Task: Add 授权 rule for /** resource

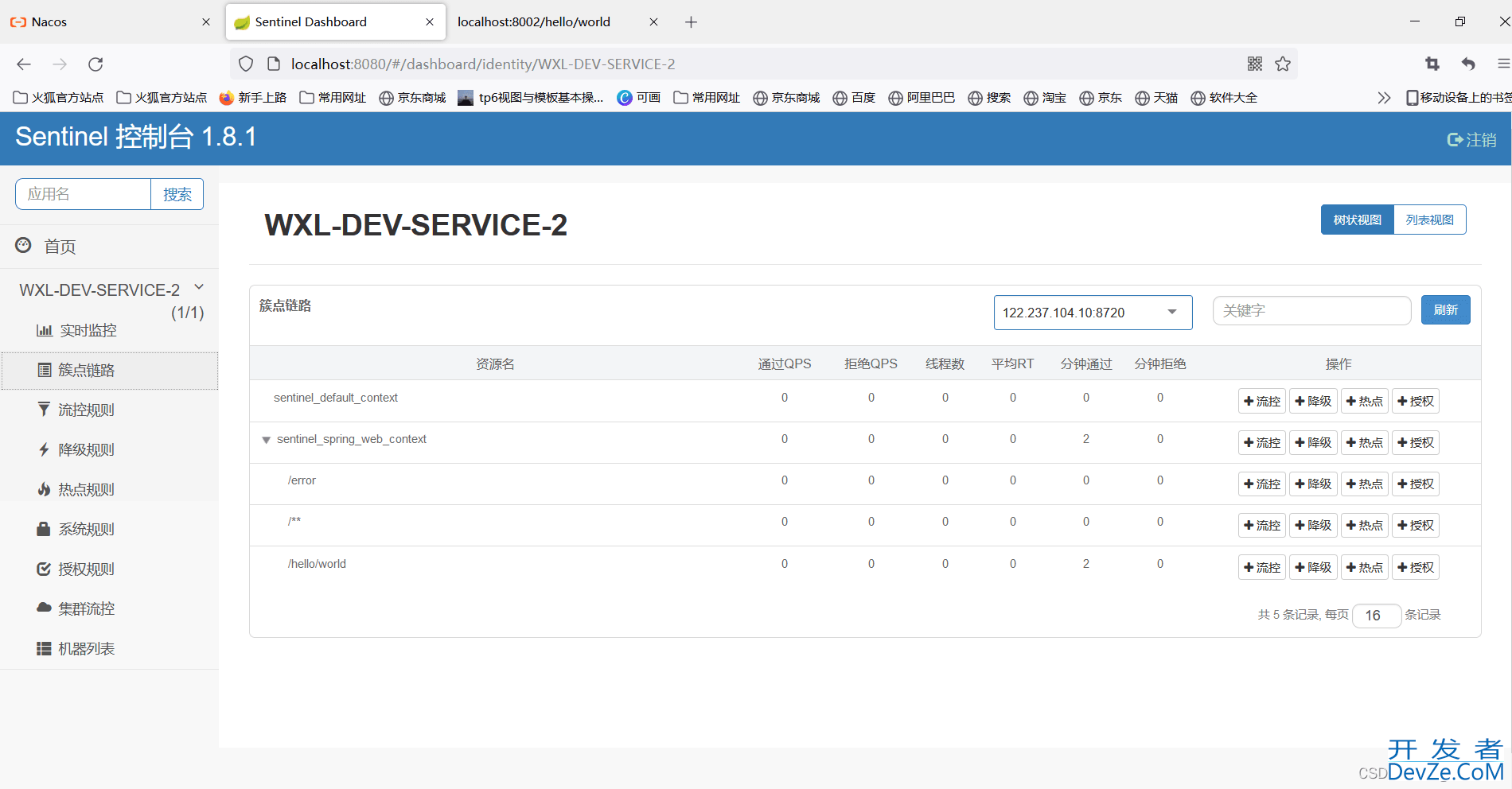Action: 1416,526
